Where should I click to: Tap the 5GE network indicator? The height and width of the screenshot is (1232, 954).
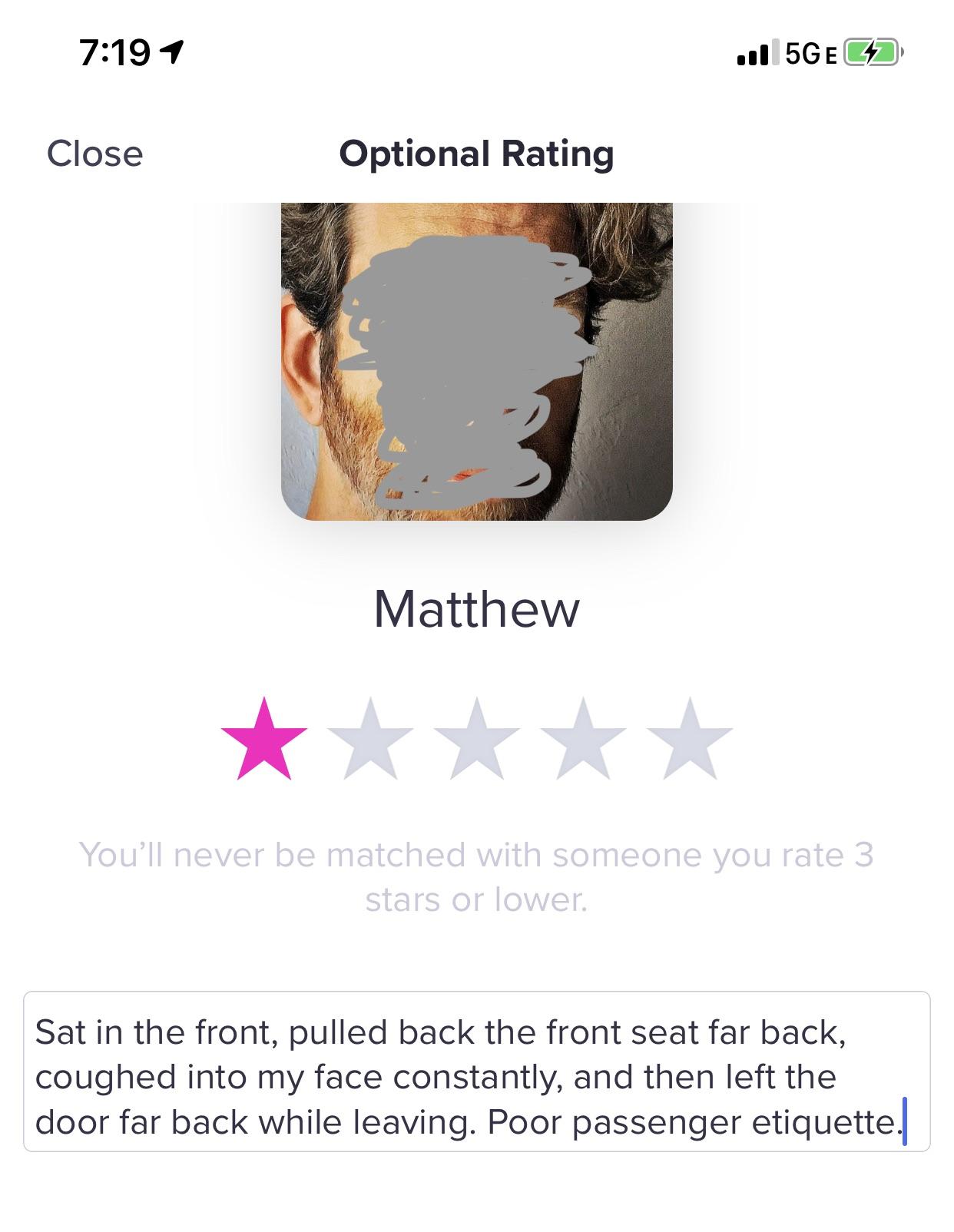point(809,54)
